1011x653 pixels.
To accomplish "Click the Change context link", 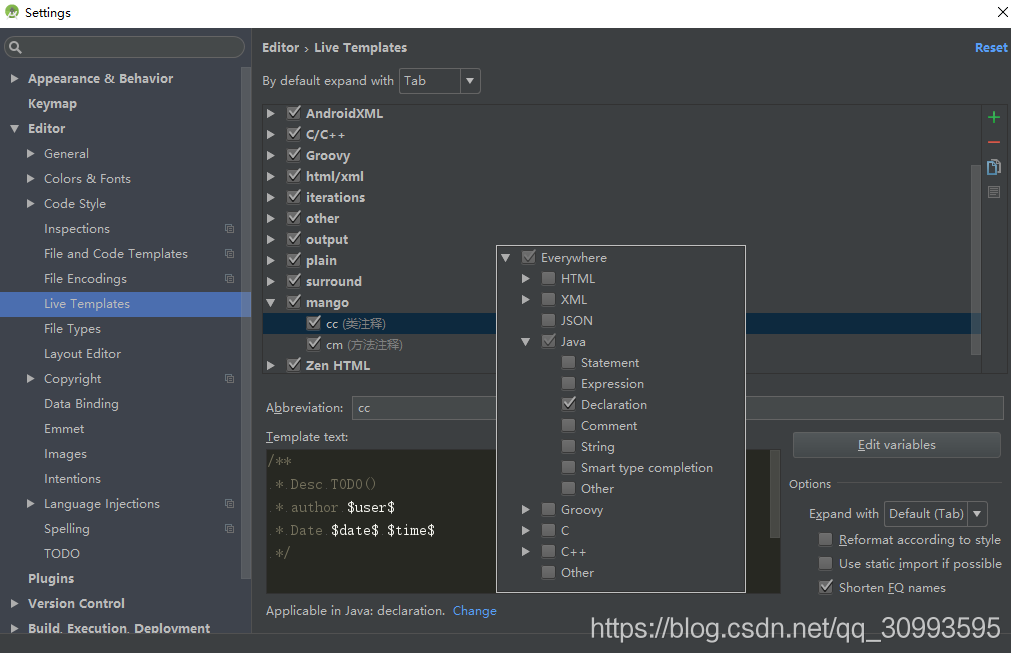I will [x=475, y=610].
